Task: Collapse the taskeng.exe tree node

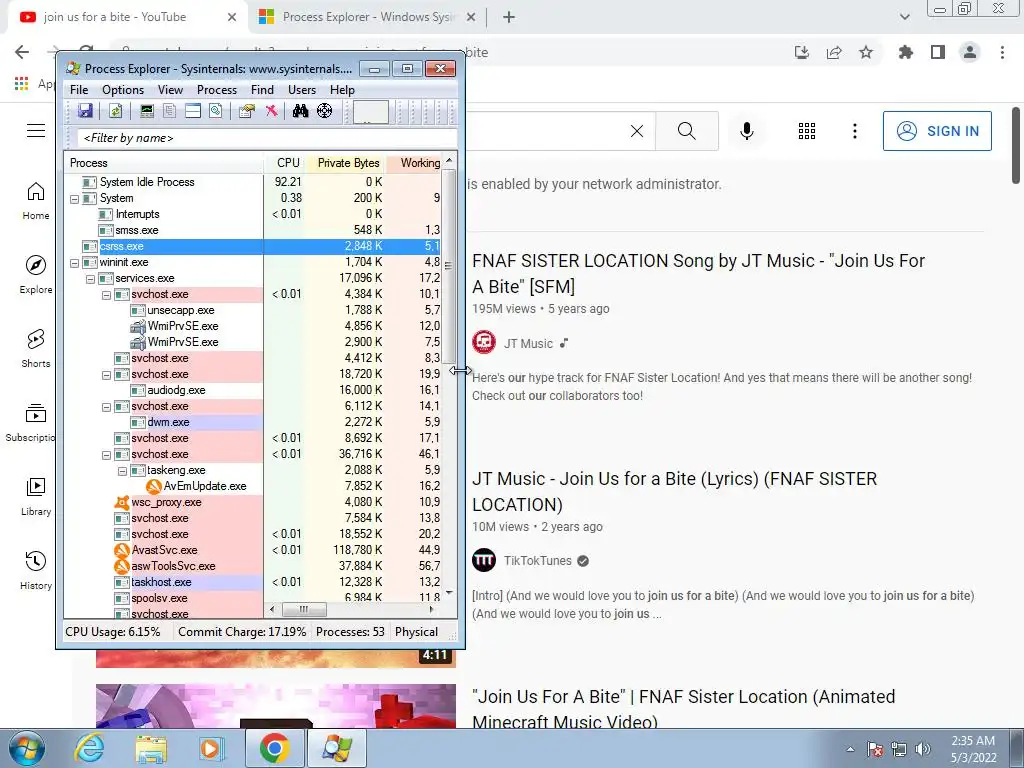Action: click(x=122, y=471)
